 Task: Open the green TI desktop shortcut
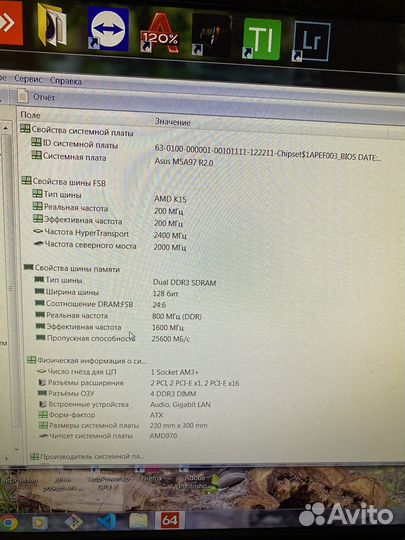point(262,39)
